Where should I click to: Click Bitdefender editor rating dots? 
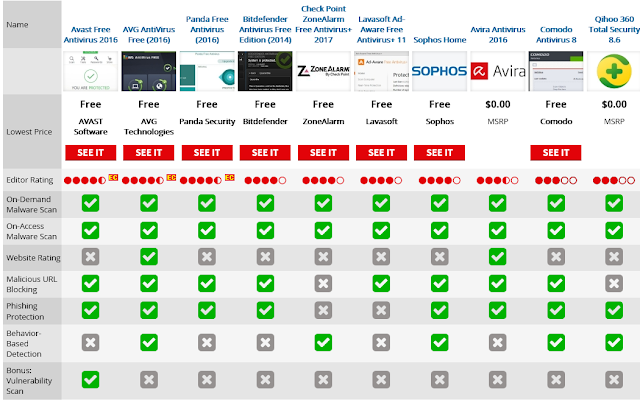[265, 180]
